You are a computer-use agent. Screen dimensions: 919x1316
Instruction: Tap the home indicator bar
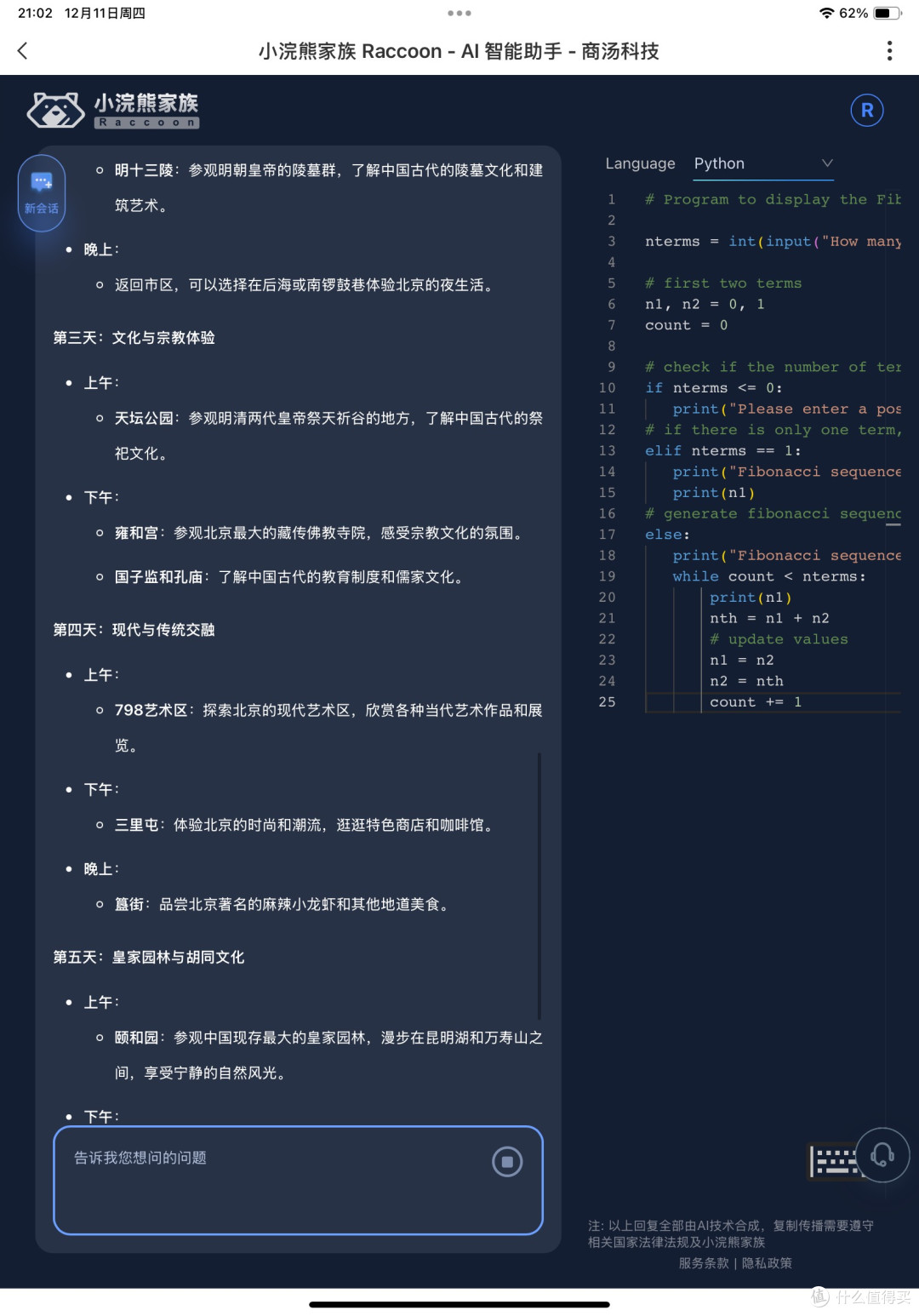[x=459, y=1304]
